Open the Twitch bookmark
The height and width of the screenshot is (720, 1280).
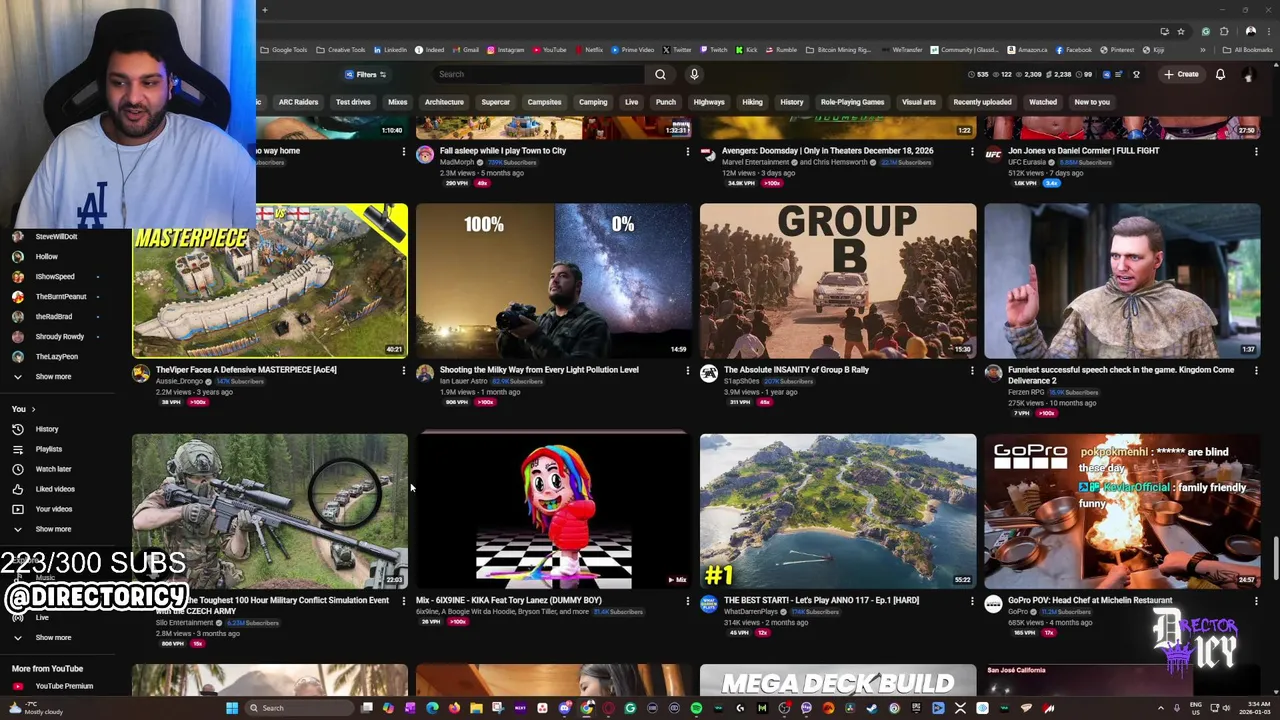pos(713,50)
